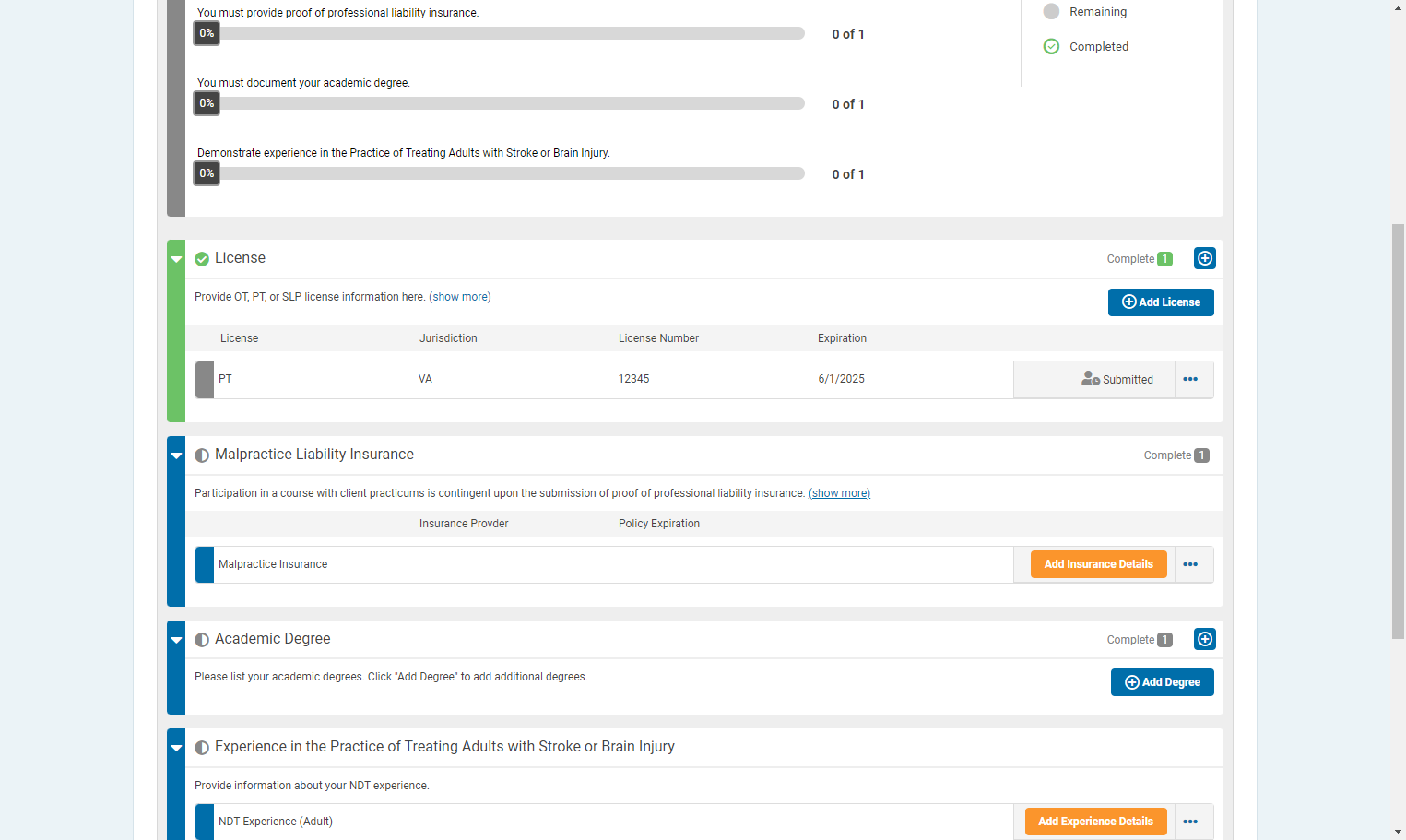Click the Completed legend check icon
Image resolution: width=1406 pixels, height=840 pixels.
[x=1051, y=46]
